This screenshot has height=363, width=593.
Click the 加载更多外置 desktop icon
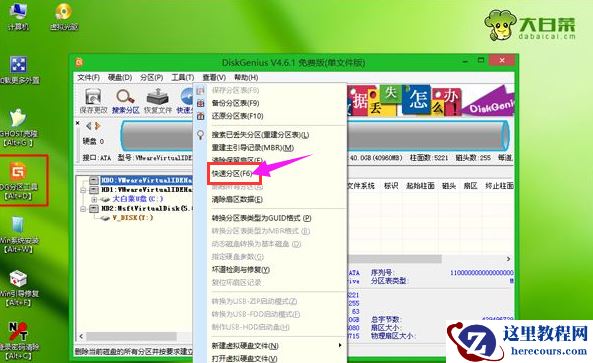pyautogui.click(x=18, y=65)
